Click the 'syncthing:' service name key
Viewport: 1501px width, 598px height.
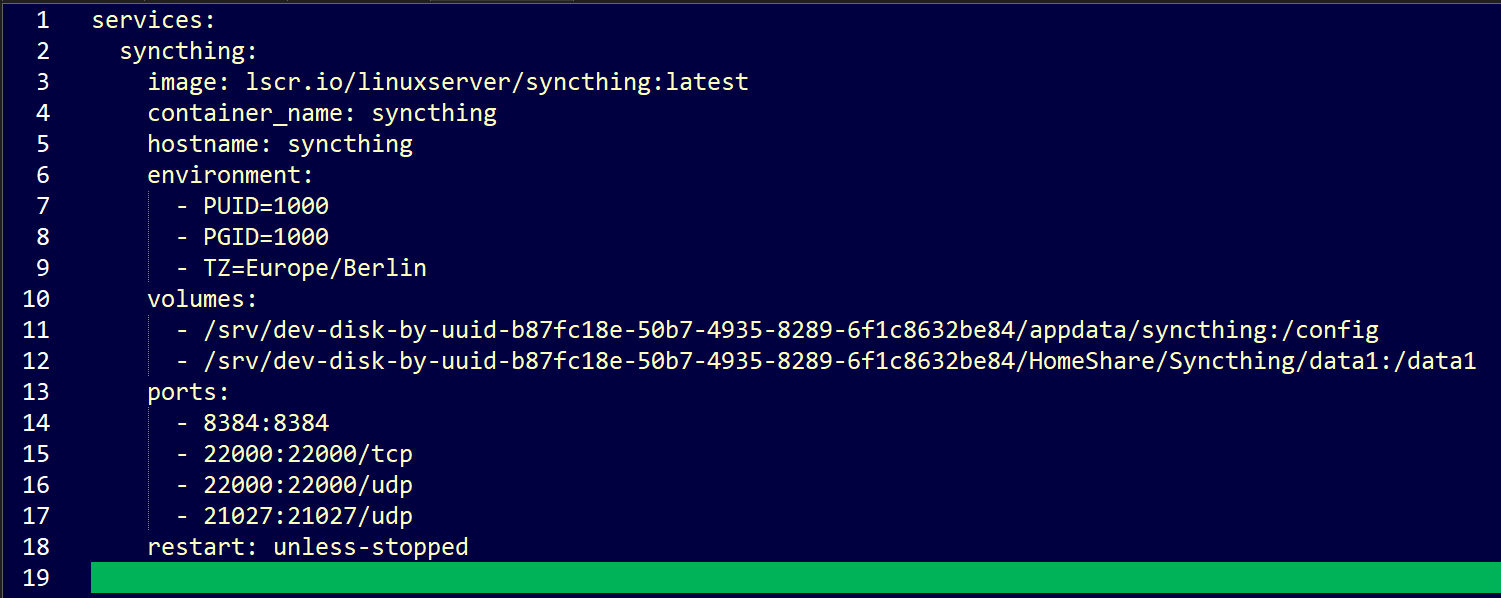[x=188, y=50]
